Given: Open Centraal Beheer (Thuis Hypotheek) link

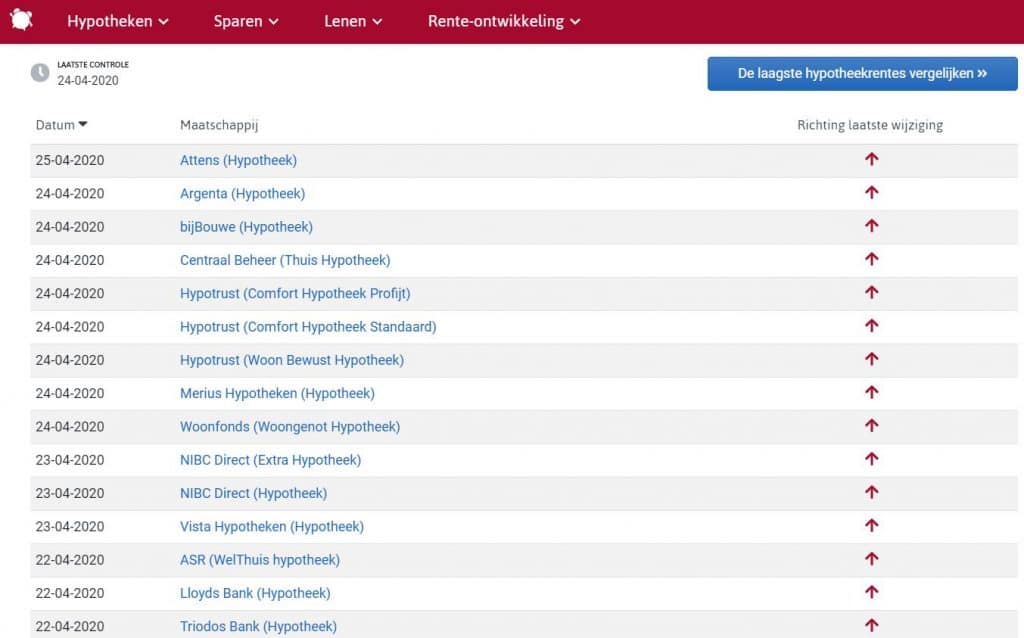Looking at the screenshot, I should coord(285,260).
